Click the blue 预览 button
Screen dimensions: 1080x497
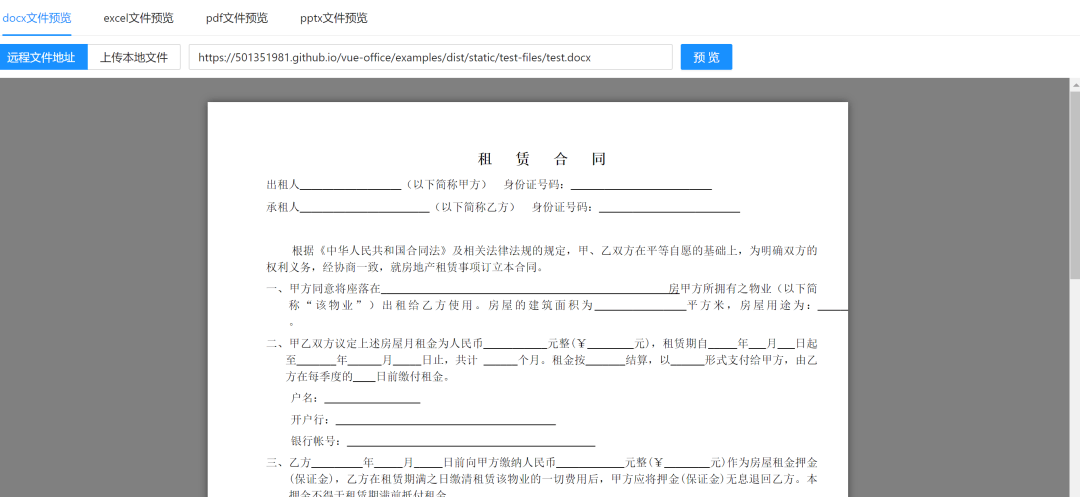706,57
